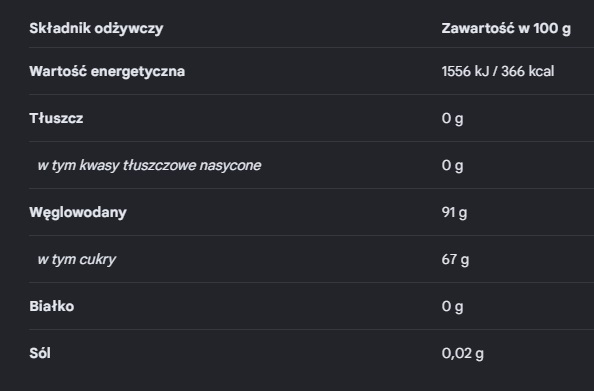This screenshot has height=391, width=594.
Task: Select the 'w tym cukry' label
Action: pyautogui.click(x=77, y=260)
